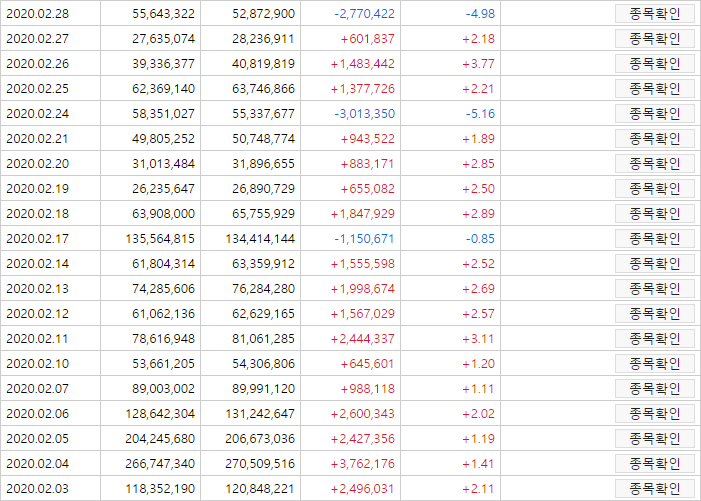Screen dimensions: 701x501
Task: Click the value 49,805,252
Action: coord(163,139)
